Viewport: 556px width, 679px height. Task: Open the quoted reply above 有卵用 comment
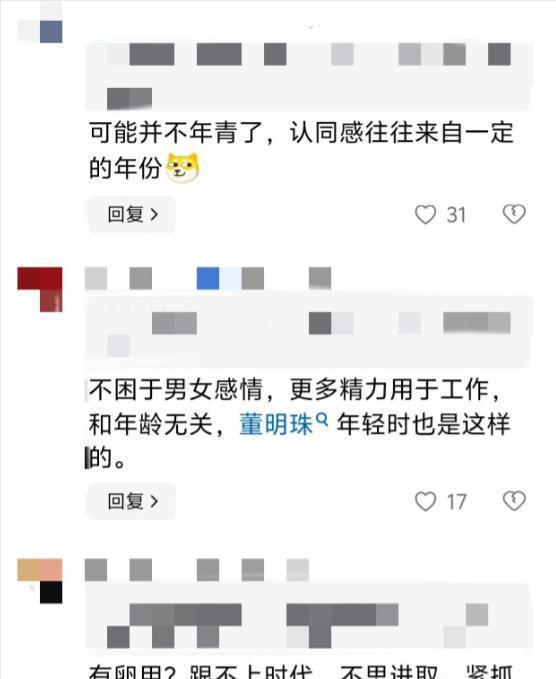308,618
